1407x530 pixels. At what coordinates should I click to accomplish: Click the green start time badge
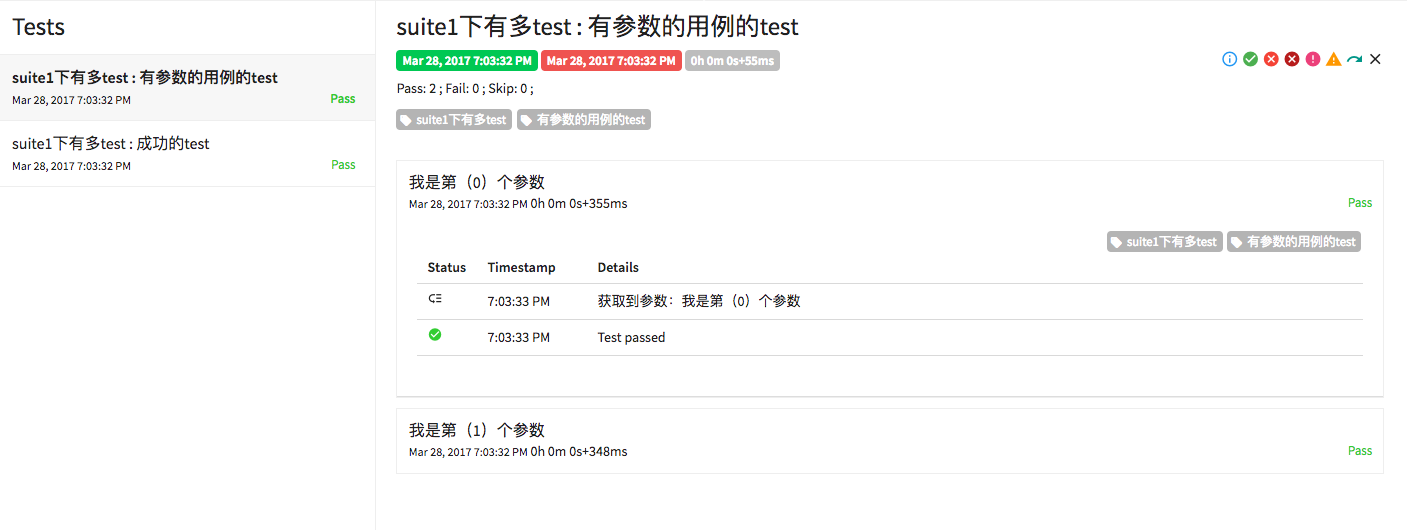point(467,61)
